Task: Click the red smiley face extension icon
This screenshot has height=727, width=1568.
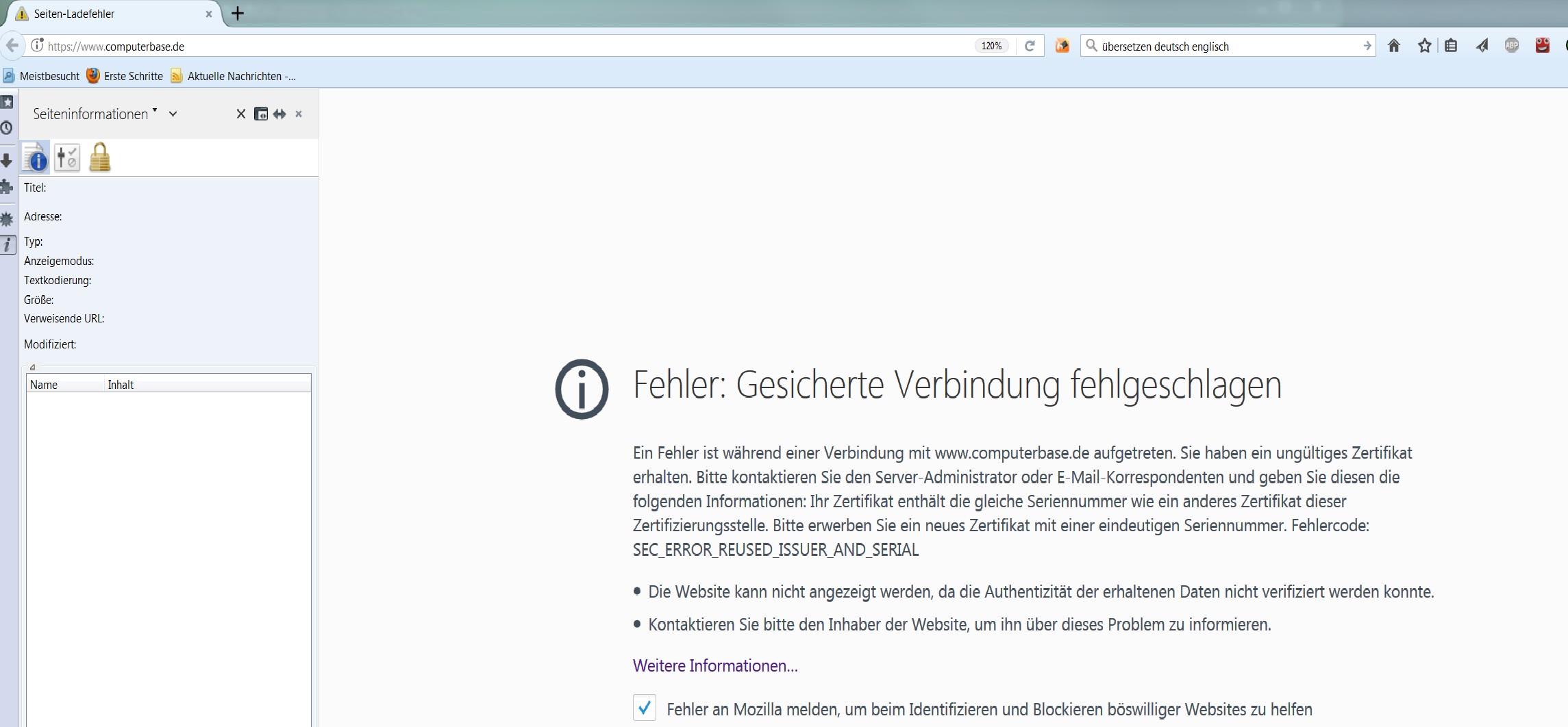Action: pos(1543,46)
